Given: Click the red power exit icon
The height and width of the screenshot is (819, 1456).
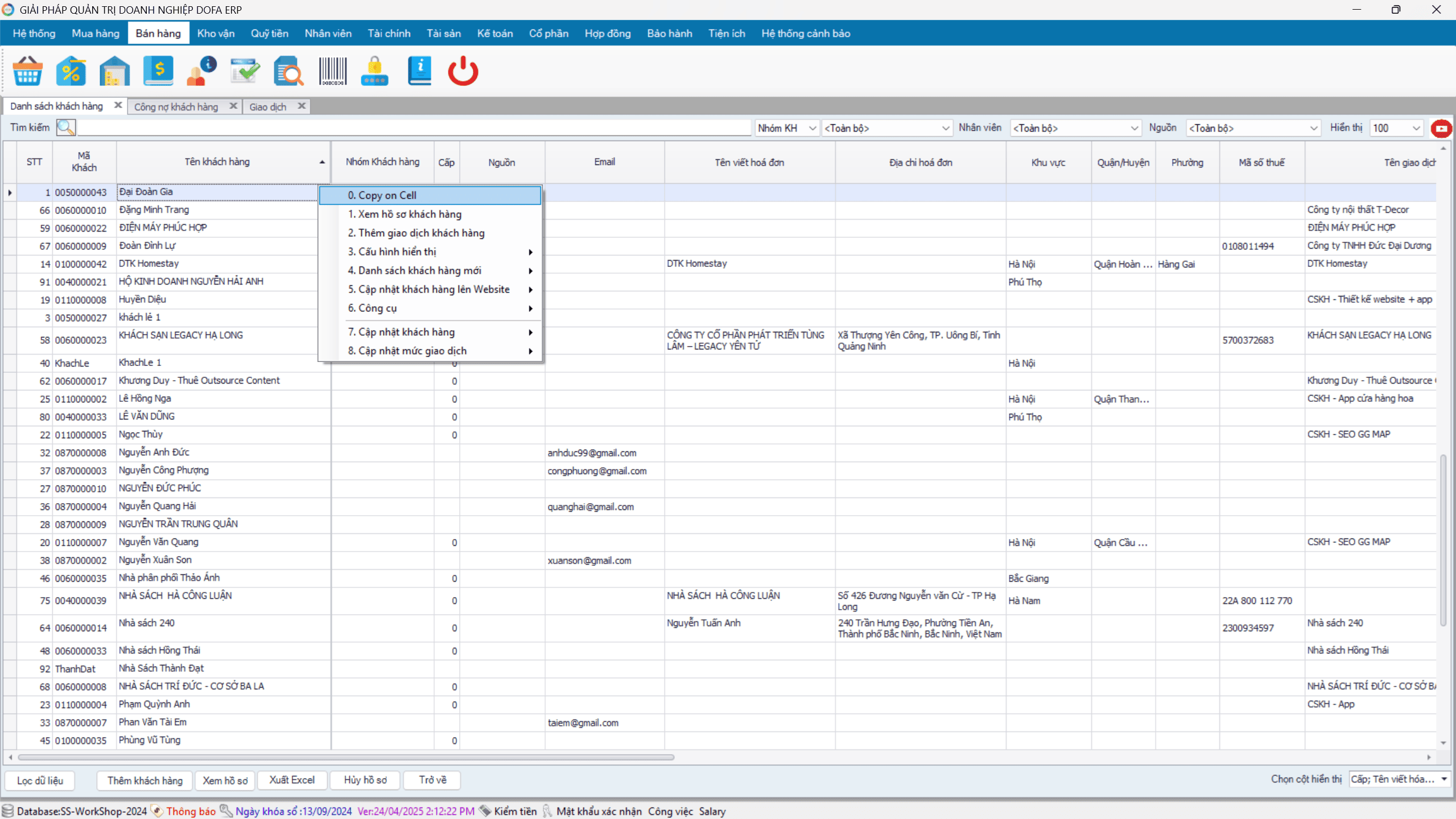Looking at the screenshot, I should pos(463,71).
